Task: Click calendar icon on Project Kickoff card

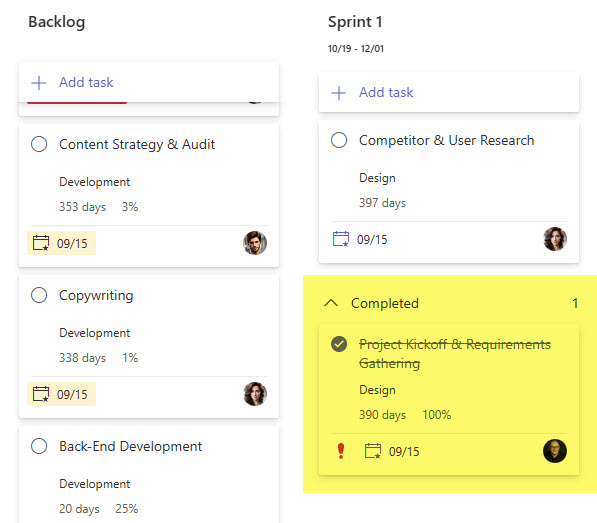Action: 373,451
